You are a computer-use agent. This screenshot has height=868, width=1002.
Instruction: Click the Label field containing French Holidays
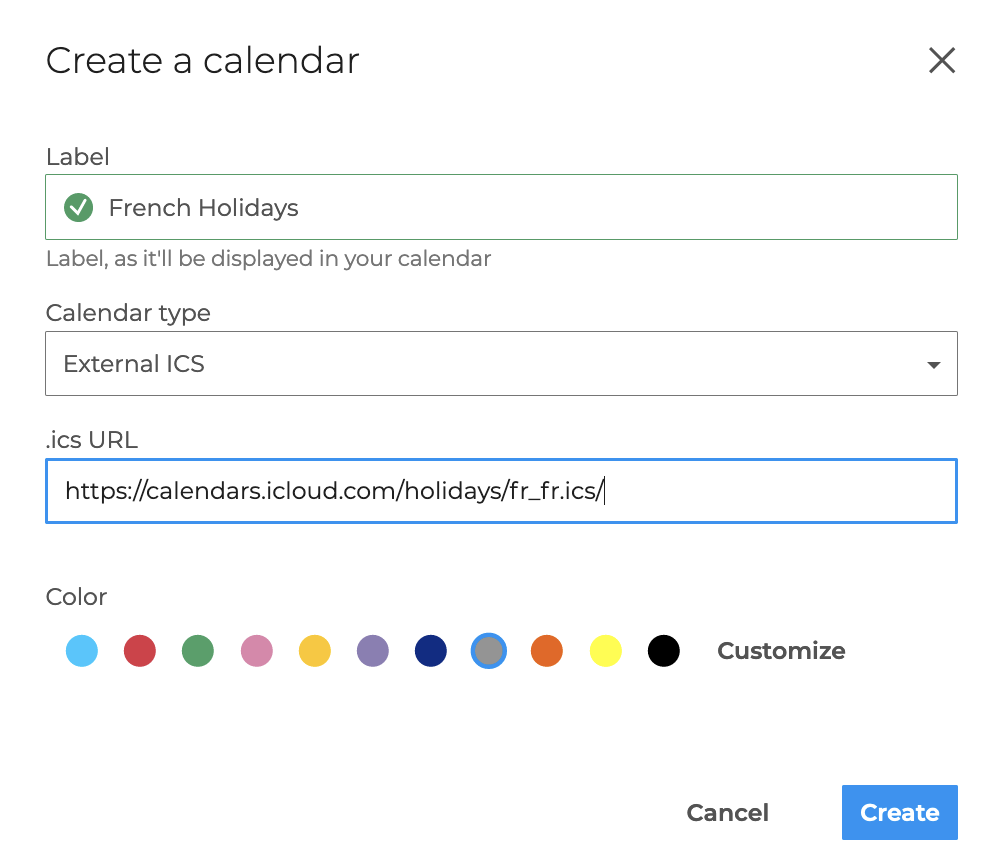(x=520, y=208)
